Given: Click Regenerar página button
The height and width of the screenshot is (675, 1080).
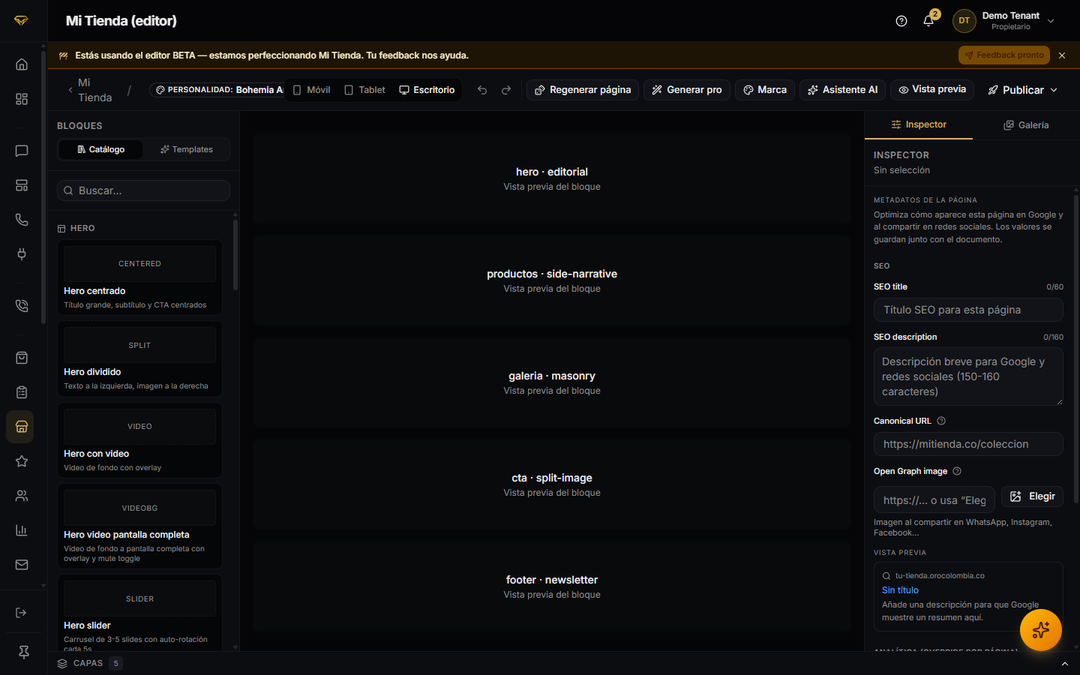Looking at the screenshot, I should (583, 90).
